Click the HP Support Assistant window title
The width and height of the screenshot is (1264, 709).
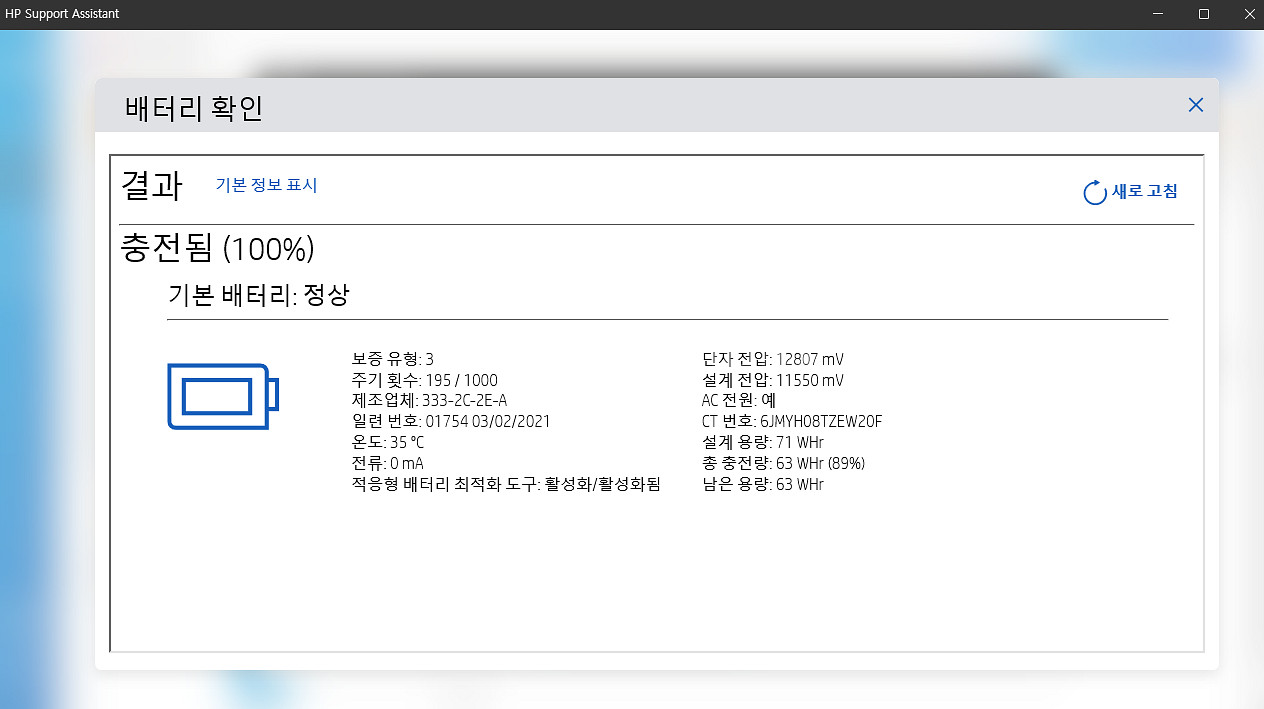point(61,14)
